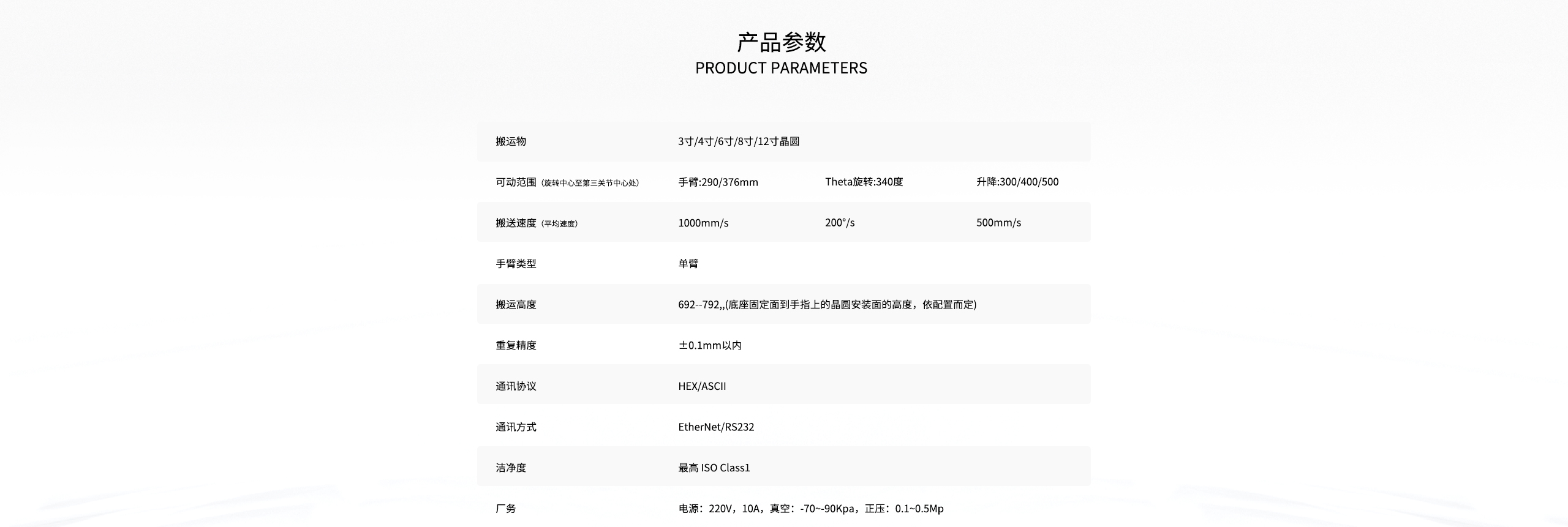This screenshot has width=1568, height=527.
Task: Click the 产品参数 heading
Action: coord(781,42)
